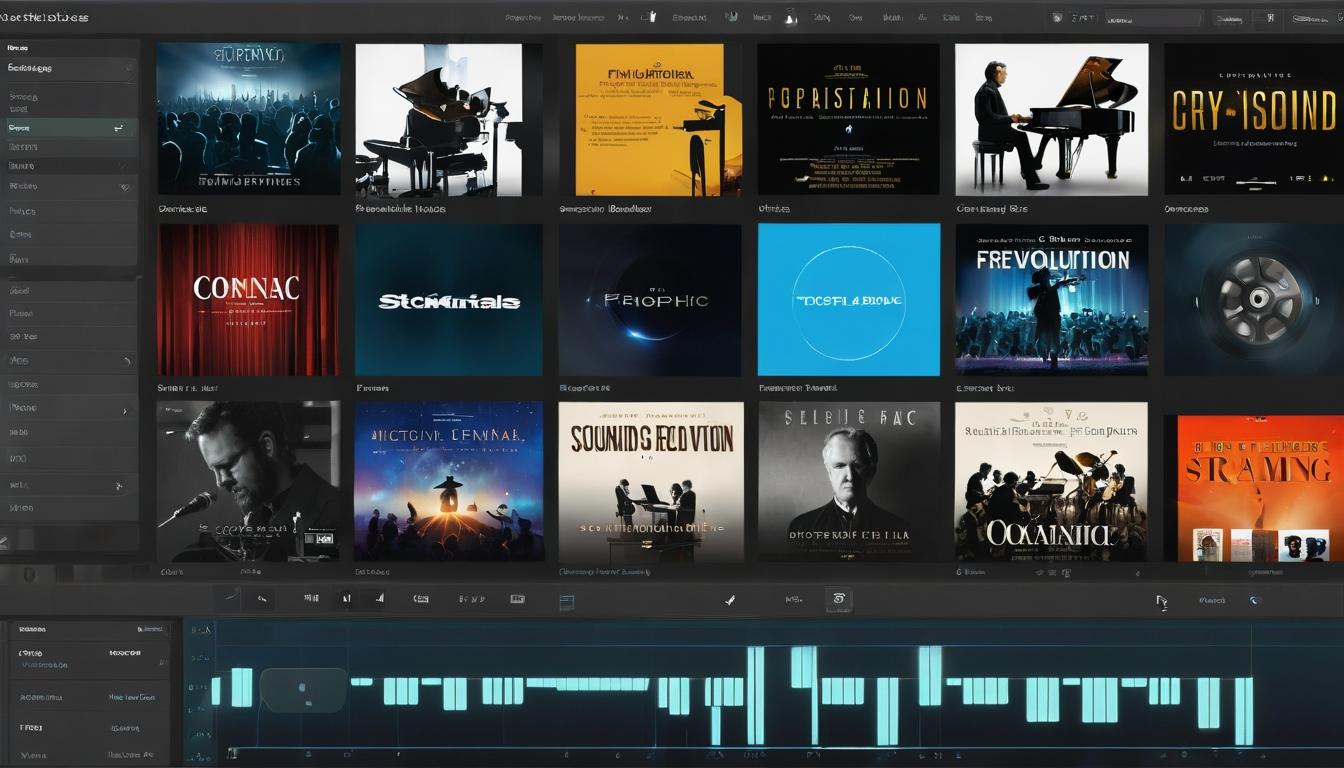Open the cosmic sunset album cover
Viewport: 1344px width, 768px height.
(x=449, y=482)
